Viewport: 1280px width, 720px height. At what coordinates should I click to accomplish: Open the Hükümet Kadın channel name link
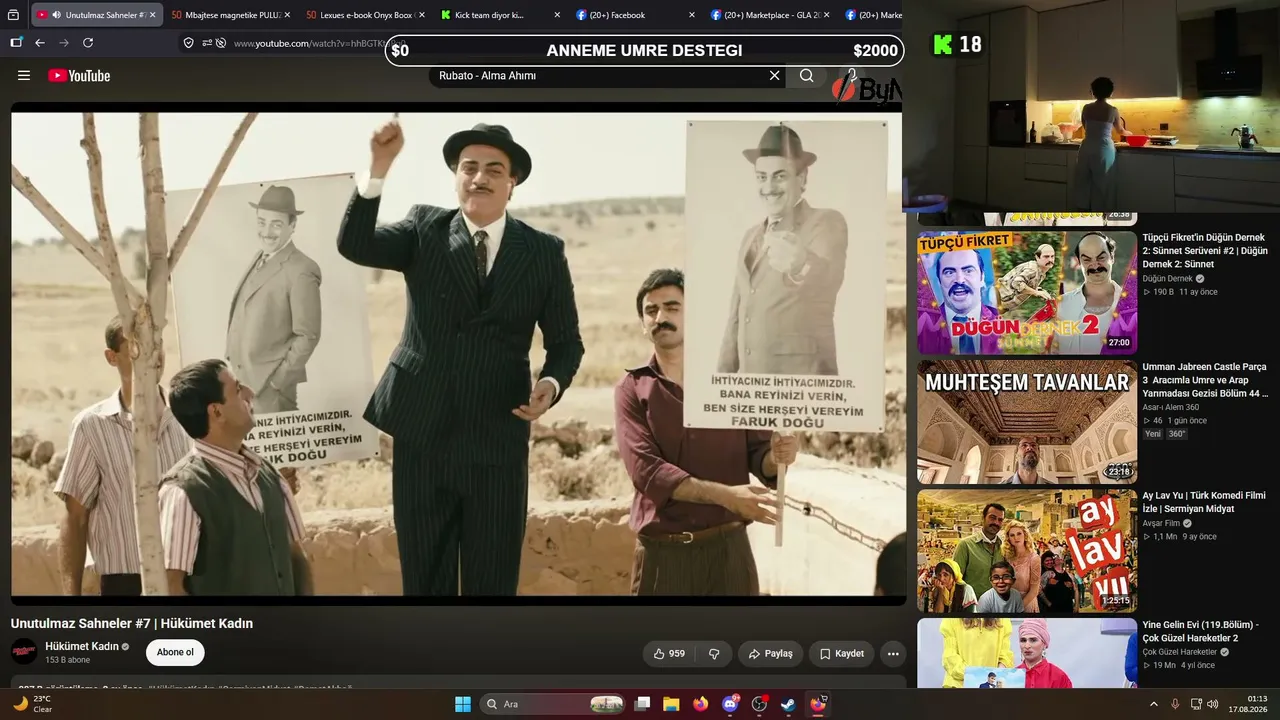(x=82, y=646)
